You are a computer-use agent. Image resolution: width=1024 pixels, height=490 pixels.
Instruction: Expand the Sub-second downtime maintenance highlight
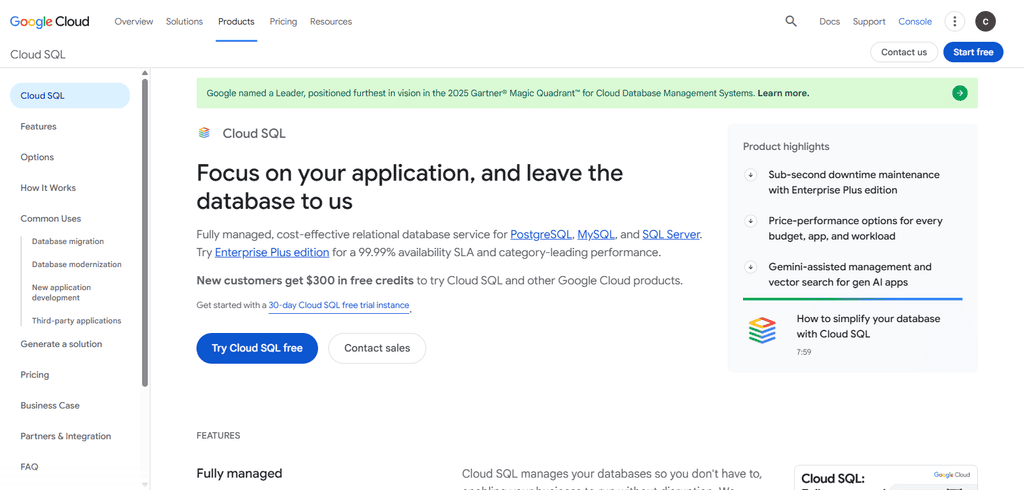pos(750,174)
